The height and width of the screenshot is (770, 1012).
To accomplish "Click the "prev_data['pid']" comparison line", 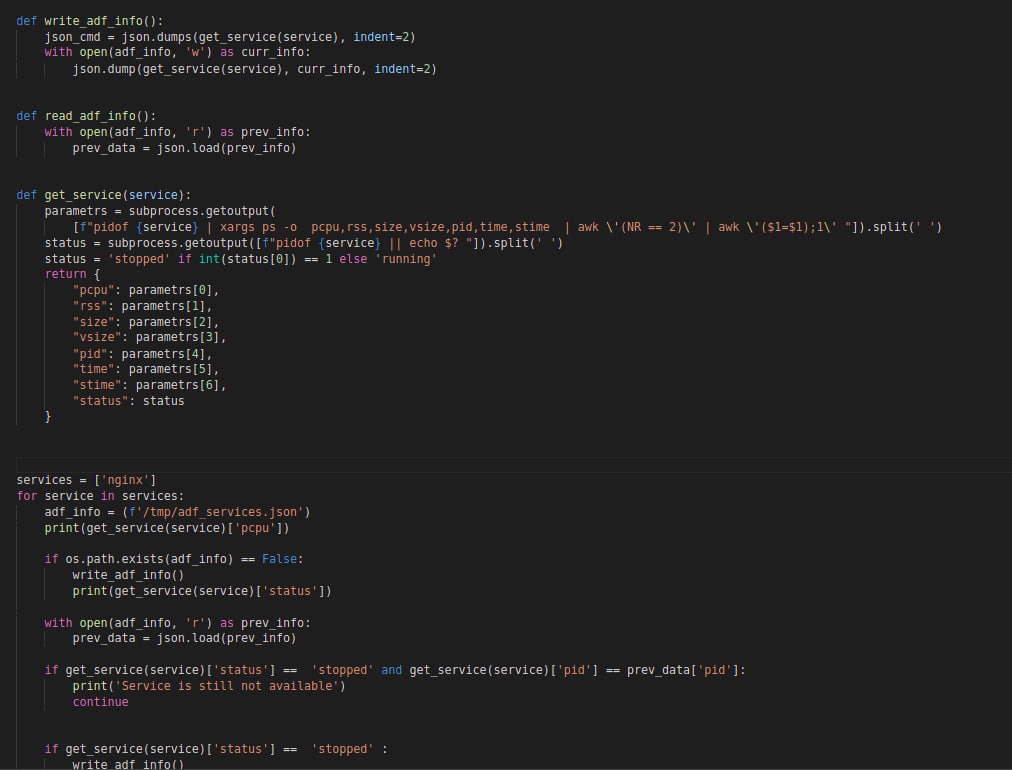I will click(395, 670).
